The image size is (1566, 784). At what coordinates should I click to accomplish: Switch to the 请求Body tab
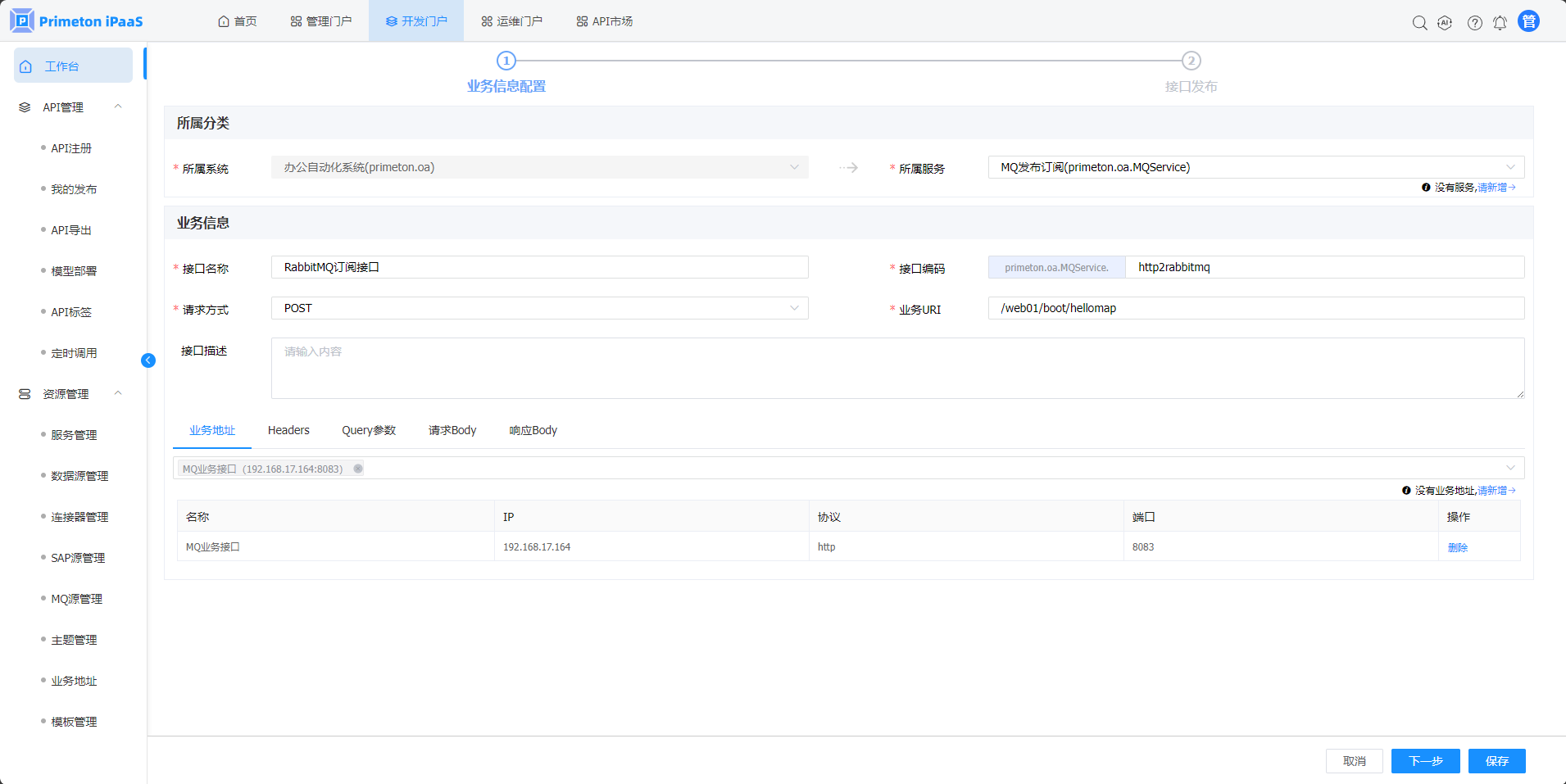(452, 430)
